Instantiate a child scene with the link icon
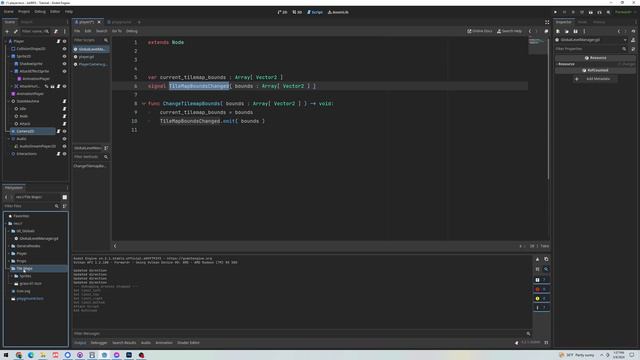The height and width of the screenshot is (360, 640). [x=16, y=31]
